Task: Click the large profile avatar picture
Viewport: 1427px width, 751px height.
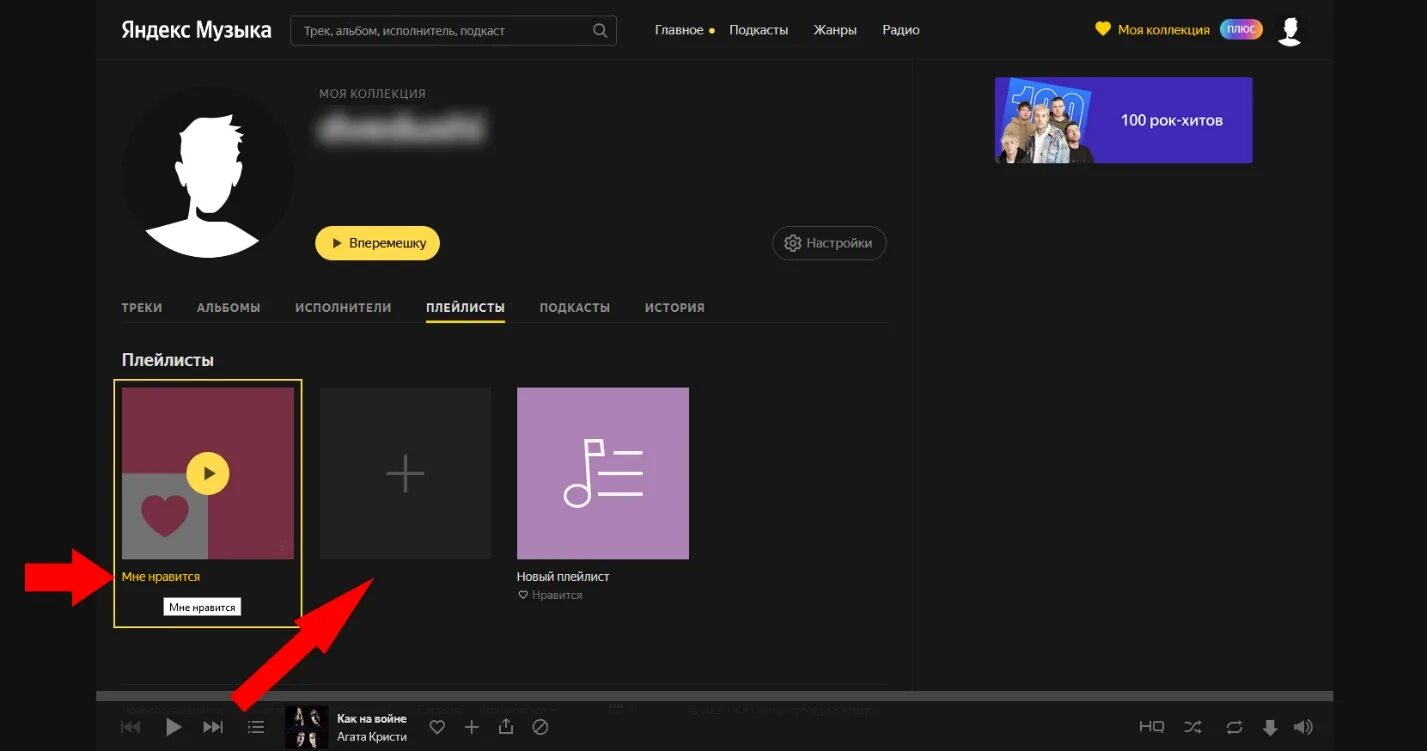Action: (x=208, y=172)
